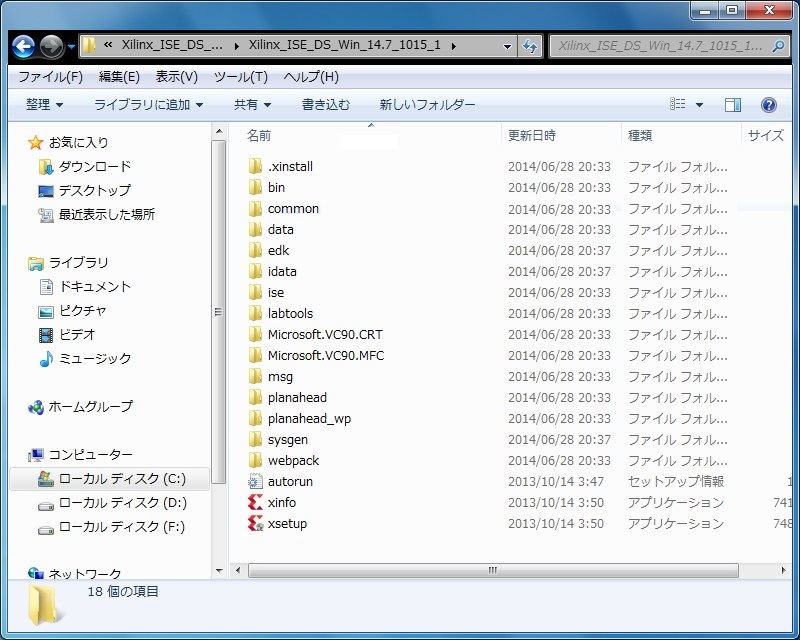
Task: Toggle the preview pane icon
Action: (x=733, y=105)
